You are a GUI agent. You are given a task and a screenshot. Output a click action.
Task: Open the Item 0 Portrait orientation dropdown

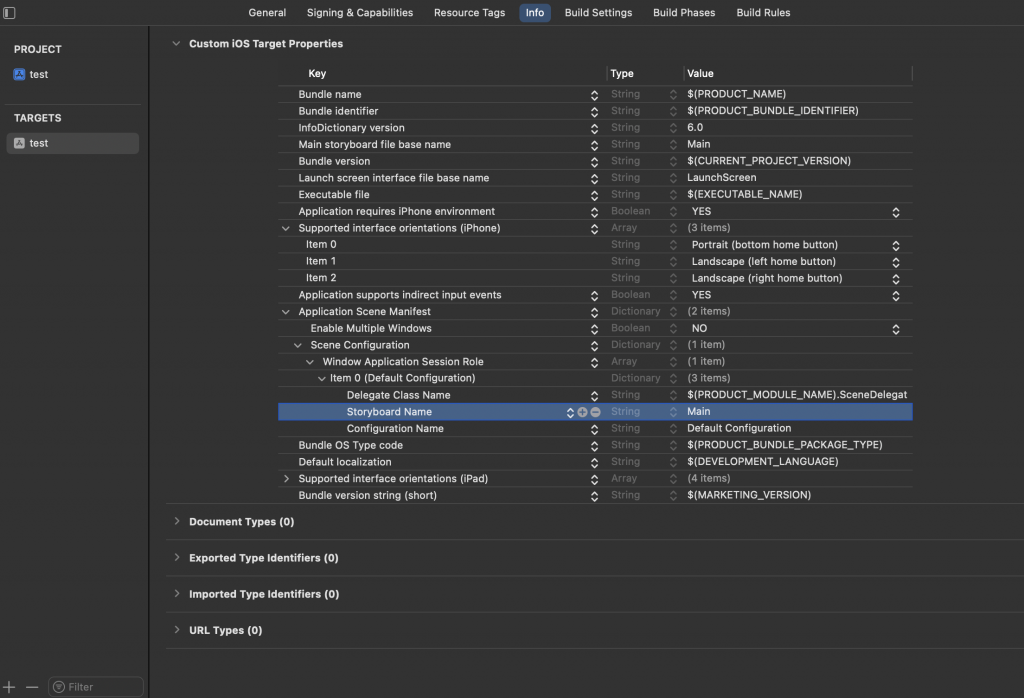(x=895, y=245)
